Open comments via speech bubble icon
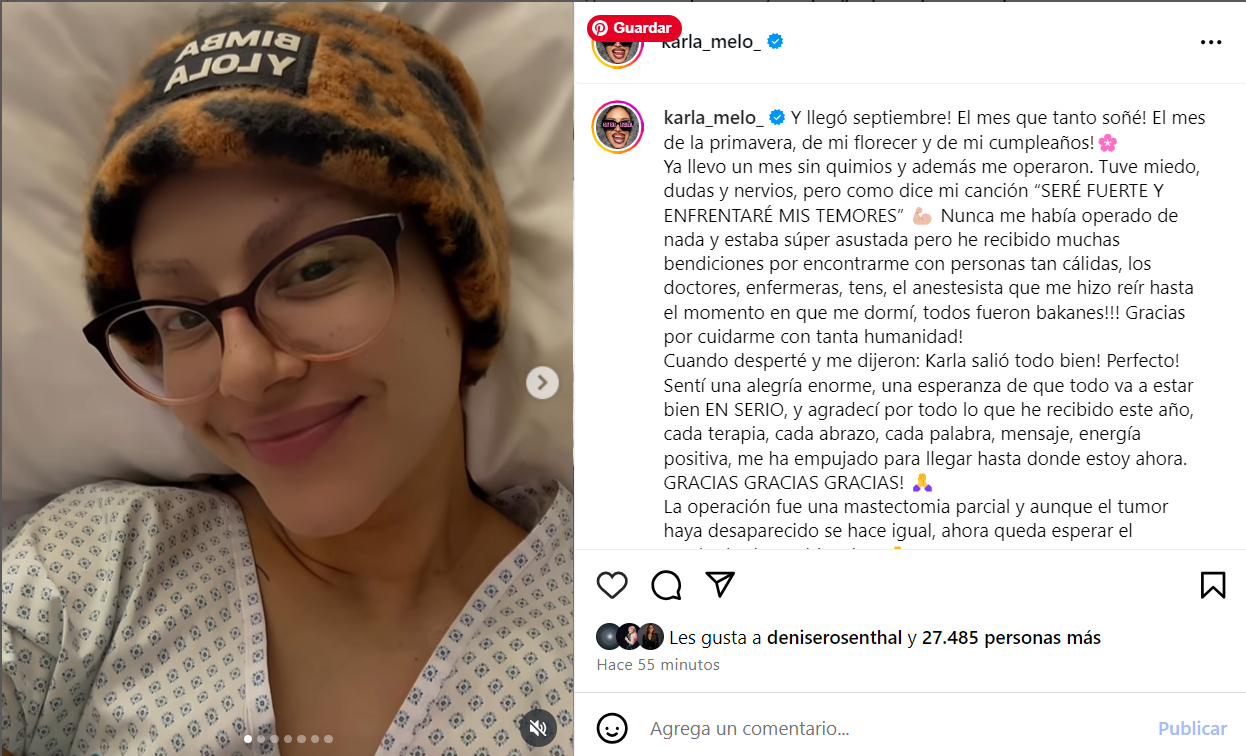Image resolution: width=1246 pixels, height=756 pixels. [x=666, y=585]
